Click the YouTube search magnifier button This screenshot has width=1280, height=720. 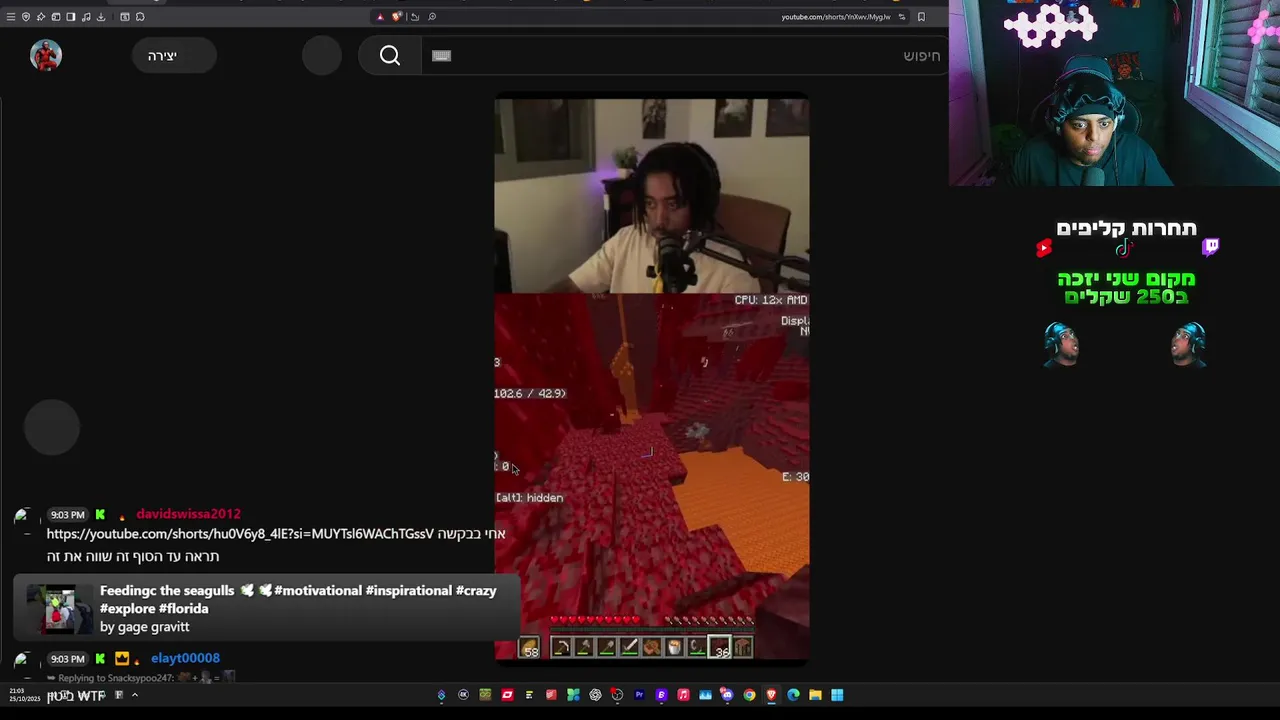(390, 56)
